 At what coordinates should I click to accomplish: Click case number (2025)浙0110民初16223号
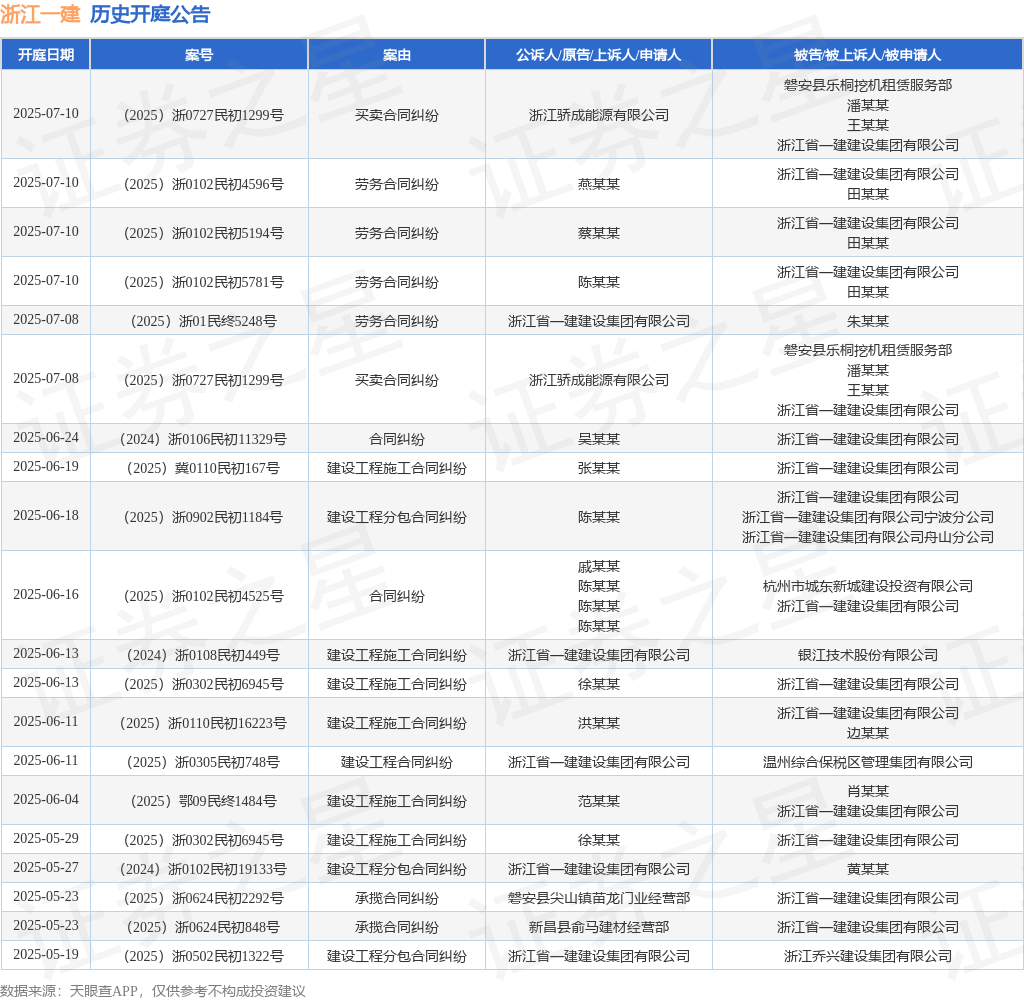[204, 723]
